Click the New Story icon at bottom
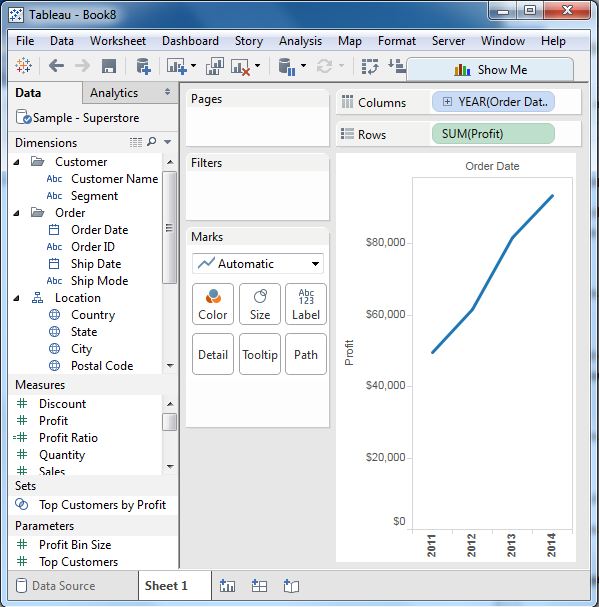 tap(291, 586)
